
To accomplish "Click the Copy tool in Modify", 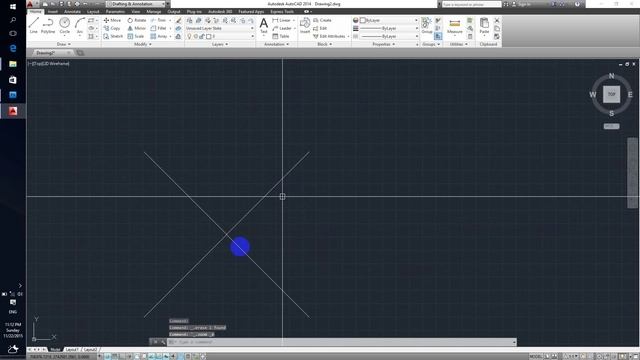I will pyautogui.click(x=112, y=28).
